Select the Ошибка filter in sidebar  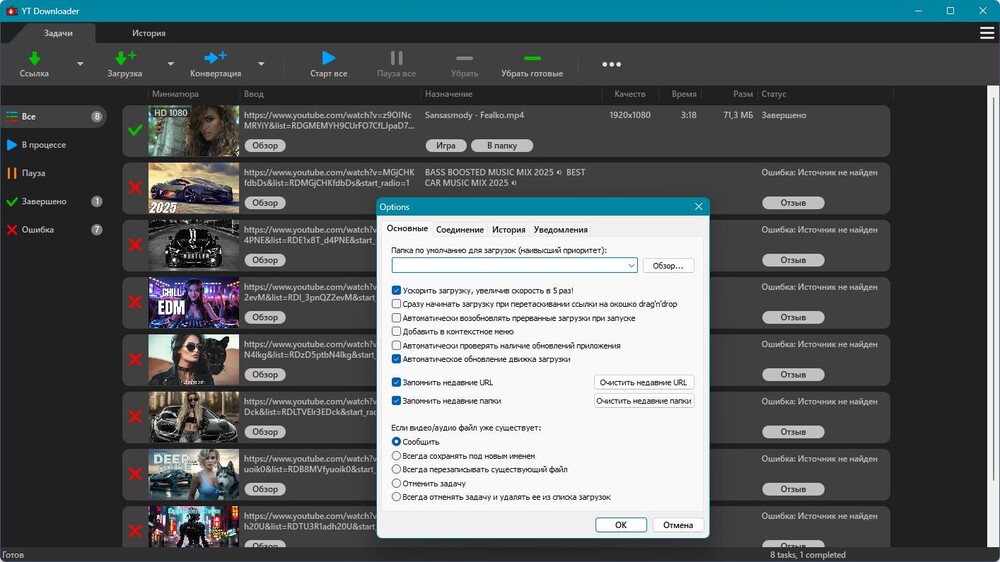click(38, 230)
